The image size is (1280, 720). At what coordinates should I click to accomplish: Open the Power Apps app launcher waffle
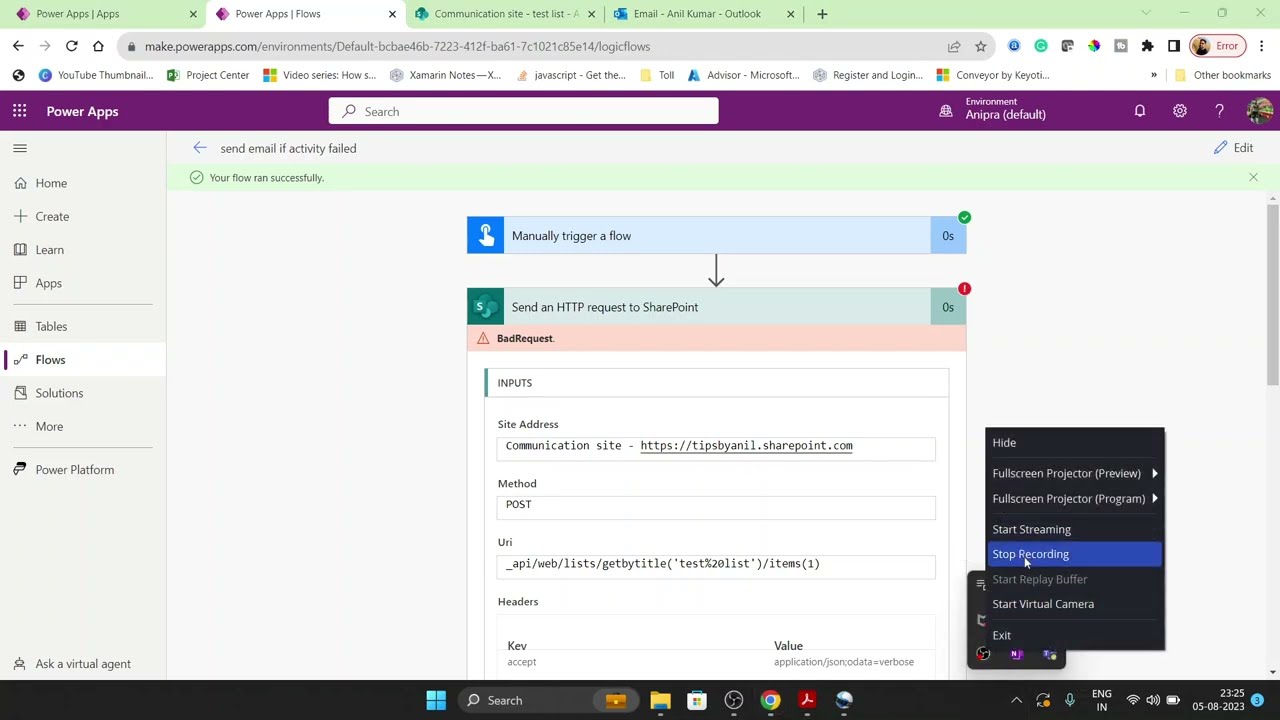[x=19, y=111]
